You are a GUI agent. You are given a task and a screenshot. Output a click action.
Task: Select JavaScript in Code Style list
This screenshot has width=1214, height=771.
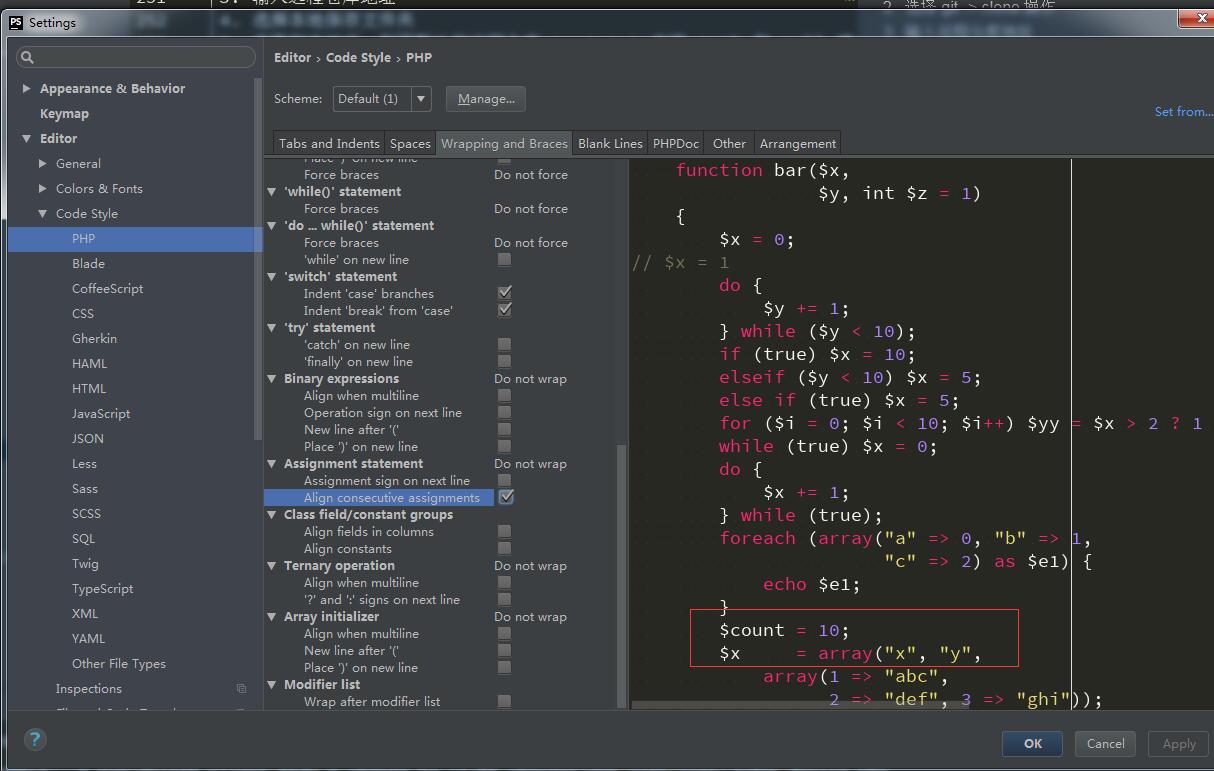(101, 414)
